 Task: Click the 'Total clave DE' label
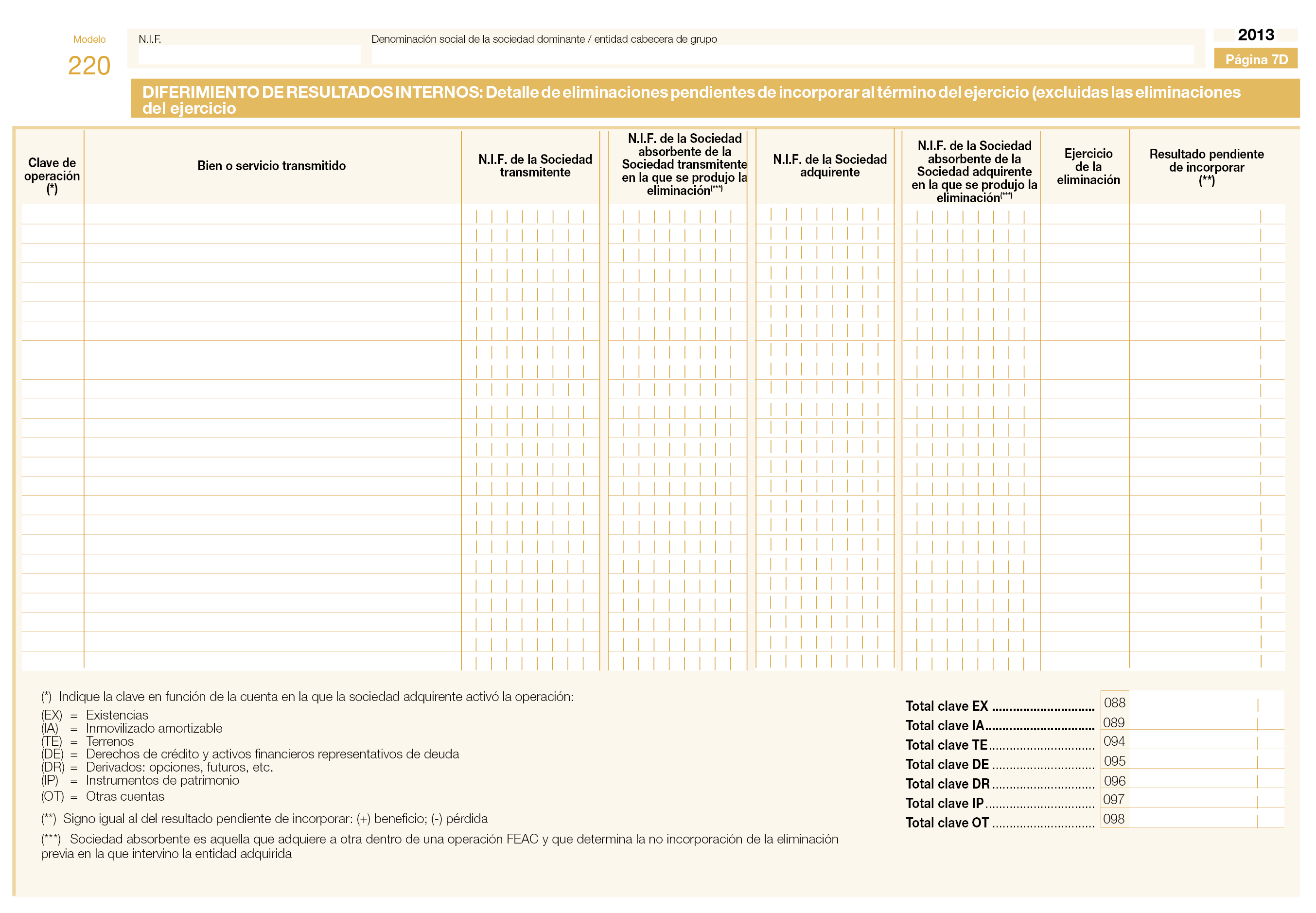(x=947, y=764)
